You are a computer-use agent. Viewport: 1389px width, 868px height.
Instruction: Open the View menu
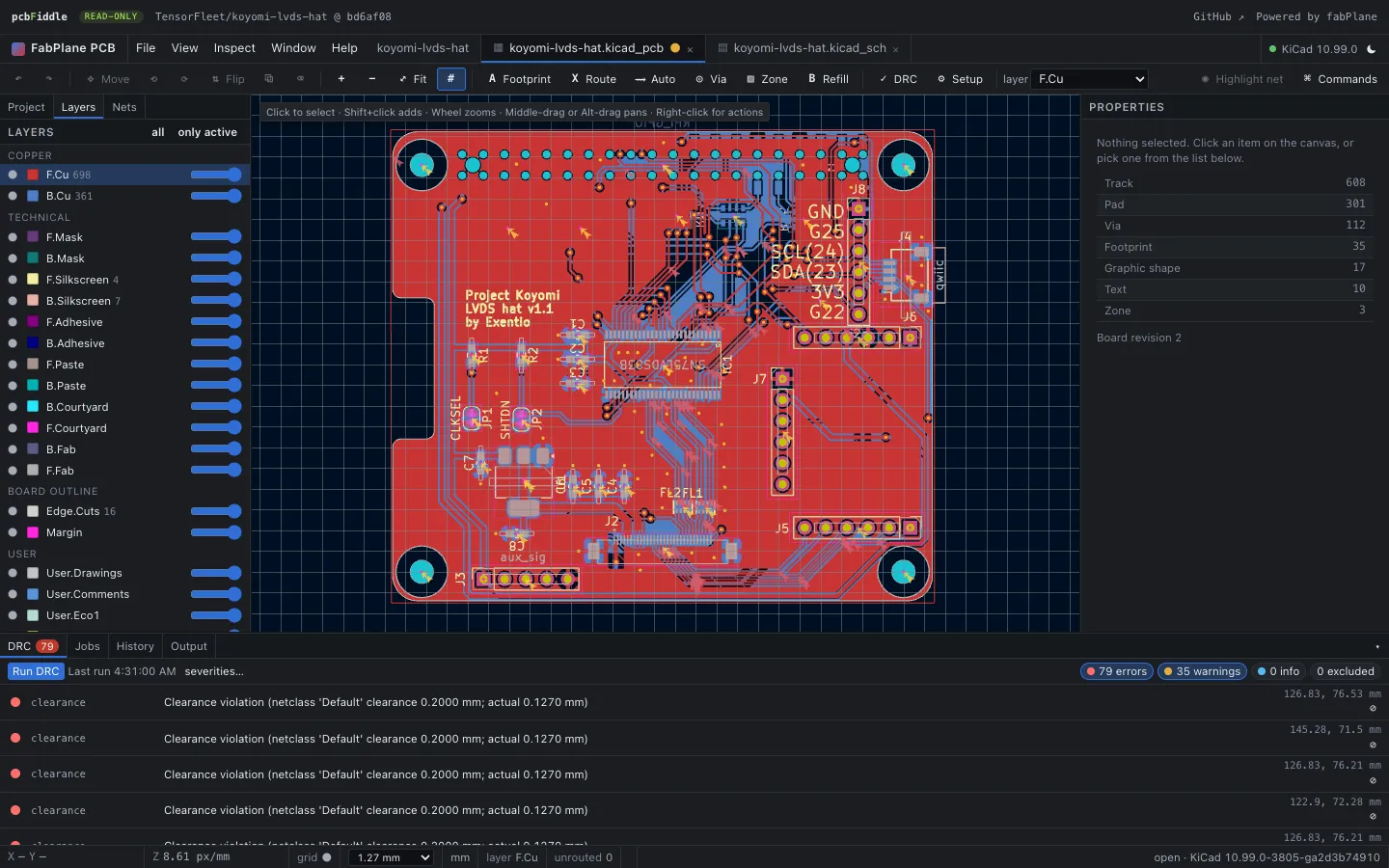(184, 48)
